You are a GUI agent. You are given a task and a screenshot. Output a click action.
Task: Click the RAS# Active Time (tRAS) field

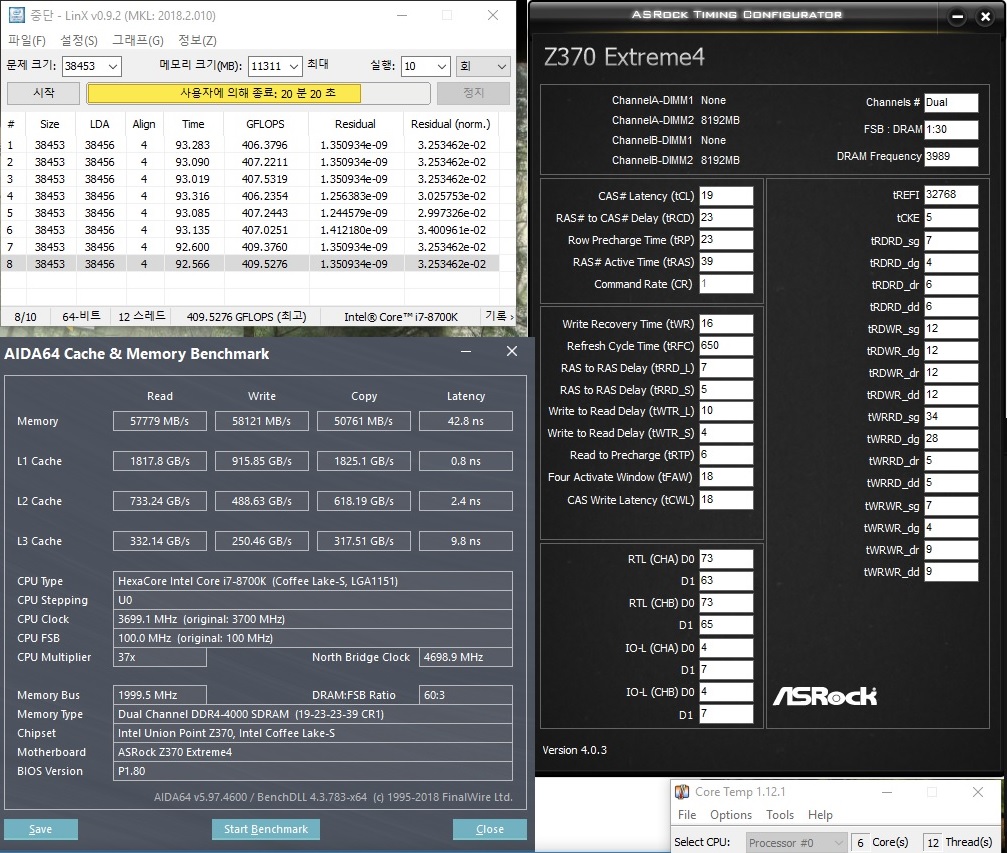726,261
